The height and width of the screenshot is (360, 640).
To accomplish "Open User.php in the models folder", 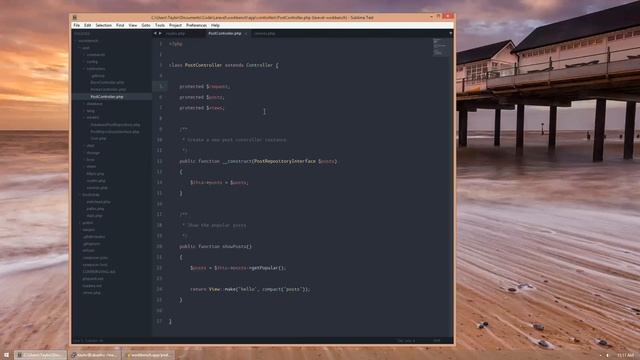I will click(98, 138).
